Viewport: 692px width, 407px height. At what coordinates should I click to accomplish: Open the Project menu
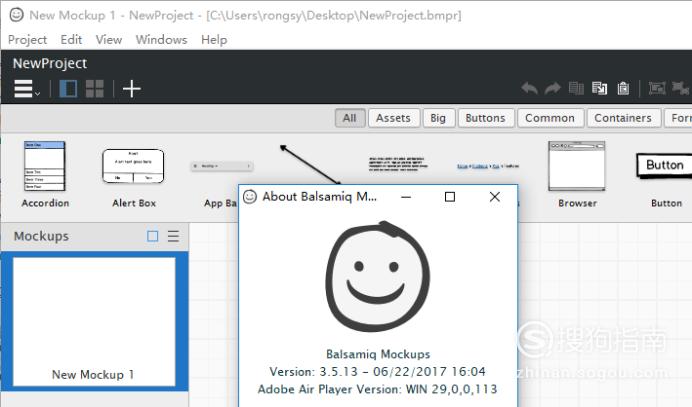tap(27, 40)
